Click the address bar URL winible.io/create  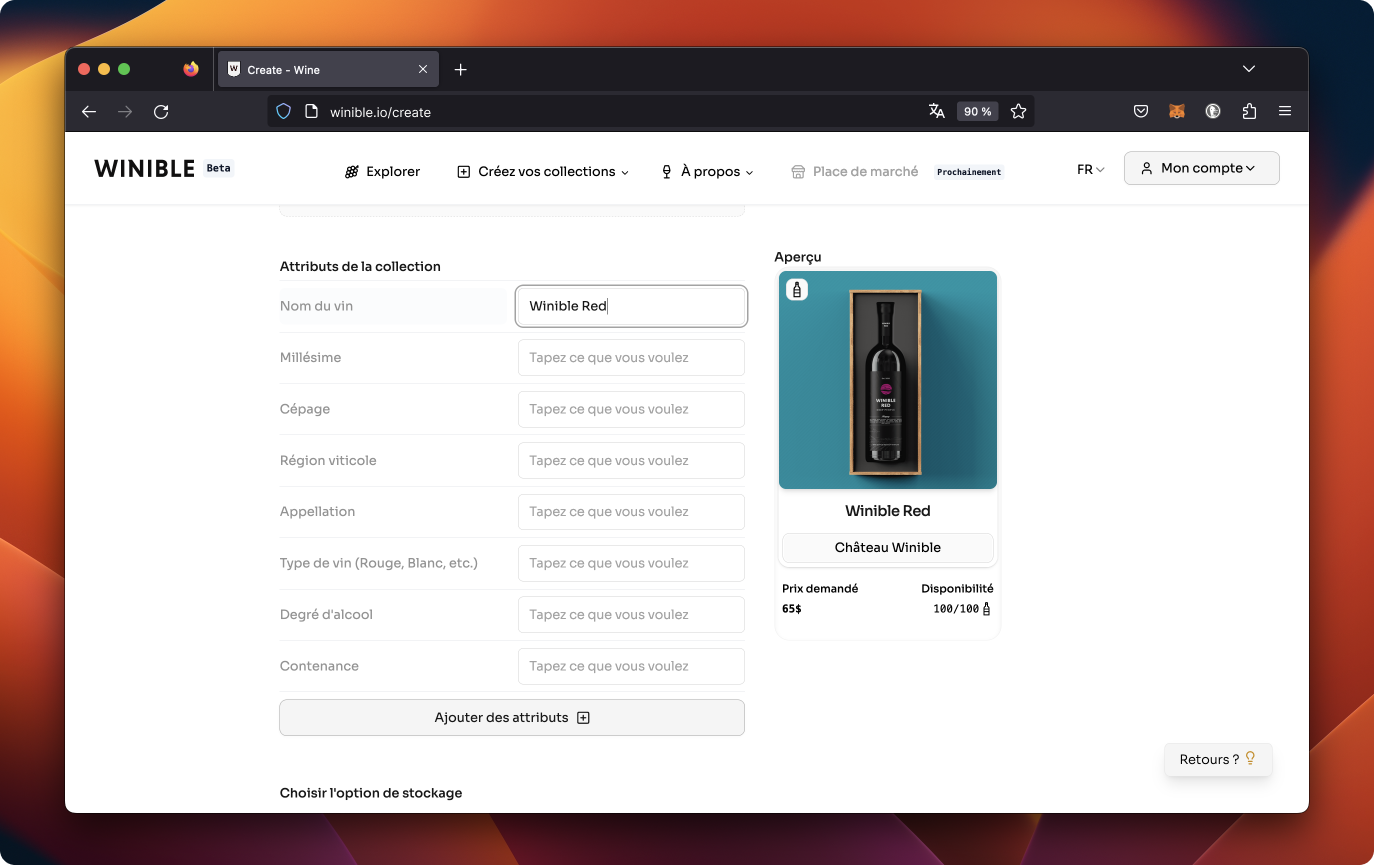381,112
